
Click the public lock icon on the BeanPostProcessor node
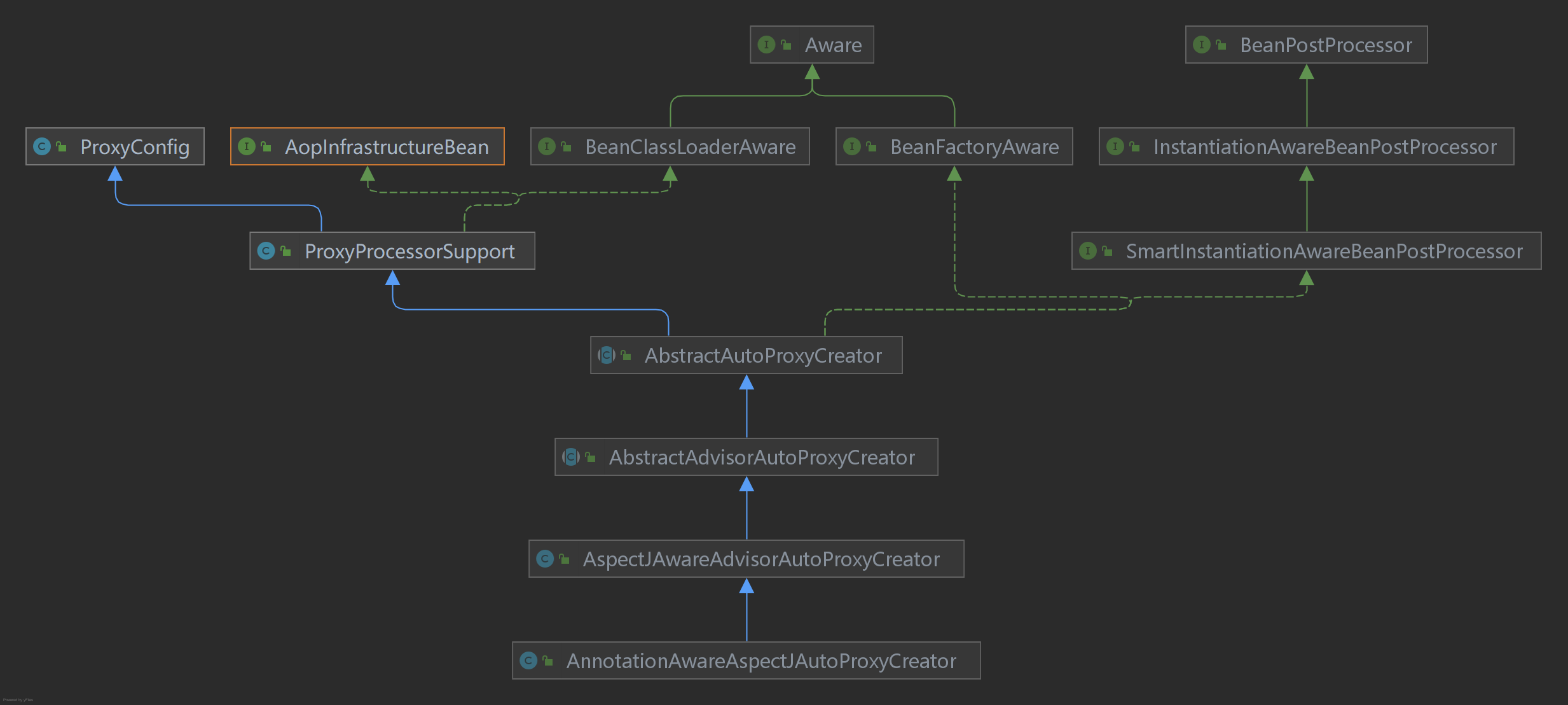point(1221,45)
